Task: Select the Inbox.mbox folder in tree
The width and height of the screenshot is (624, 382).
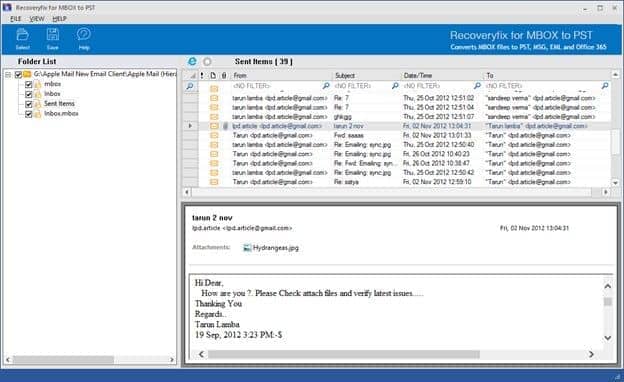Action: pos(61,113)
